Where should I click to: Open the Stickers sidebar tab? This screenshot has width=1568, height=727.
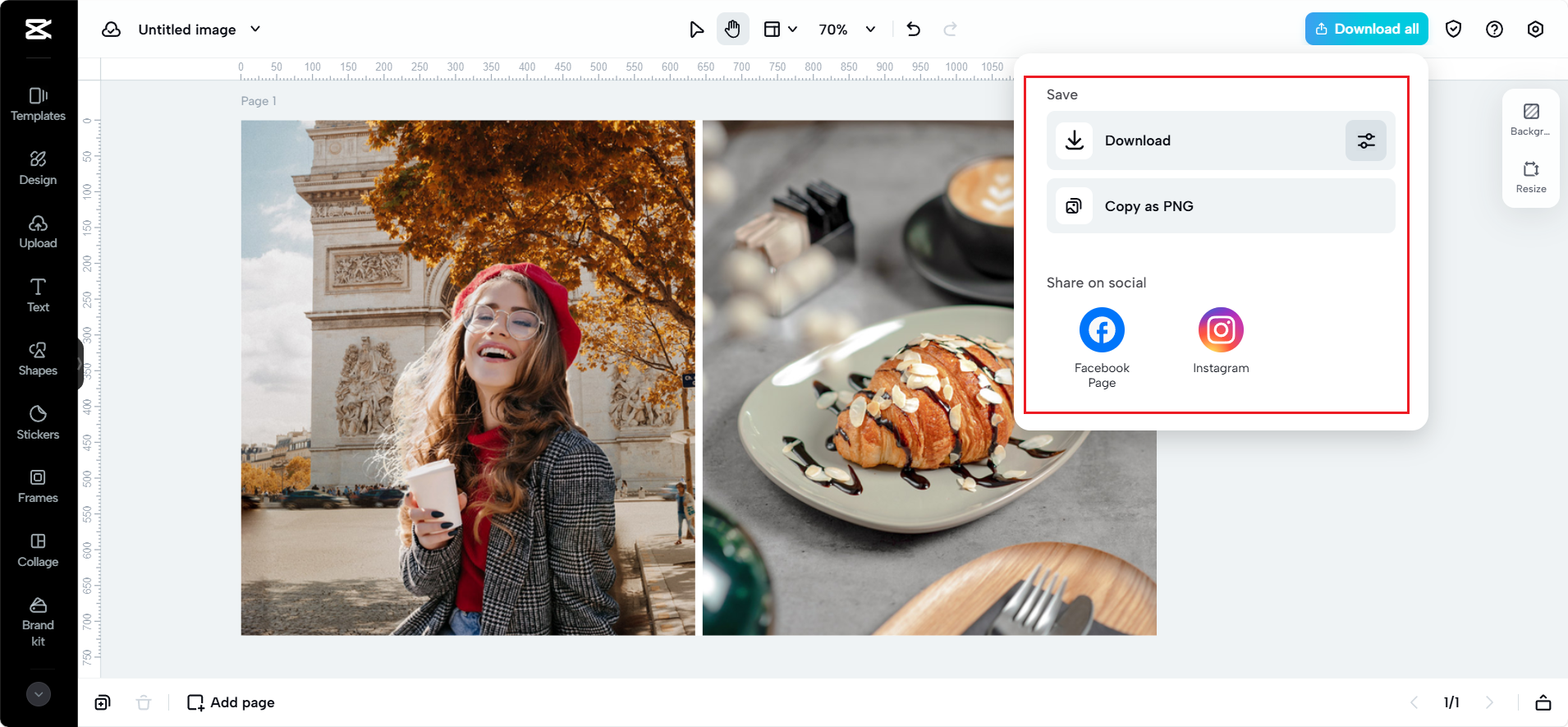(x=39, y=423)
